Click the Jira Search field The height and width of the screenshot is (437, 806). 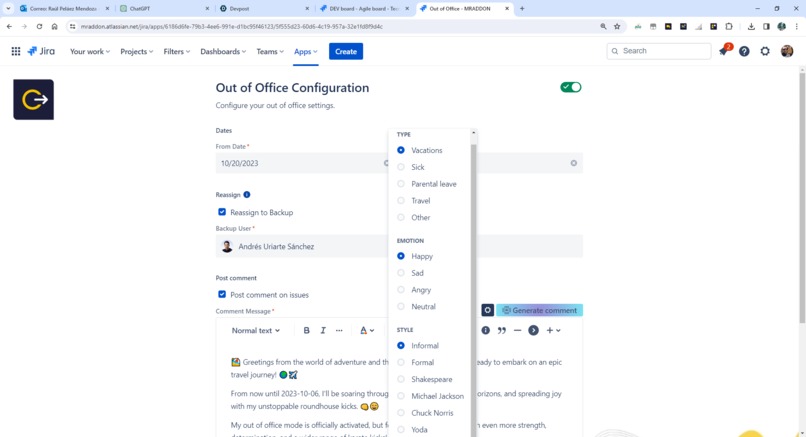659,51
